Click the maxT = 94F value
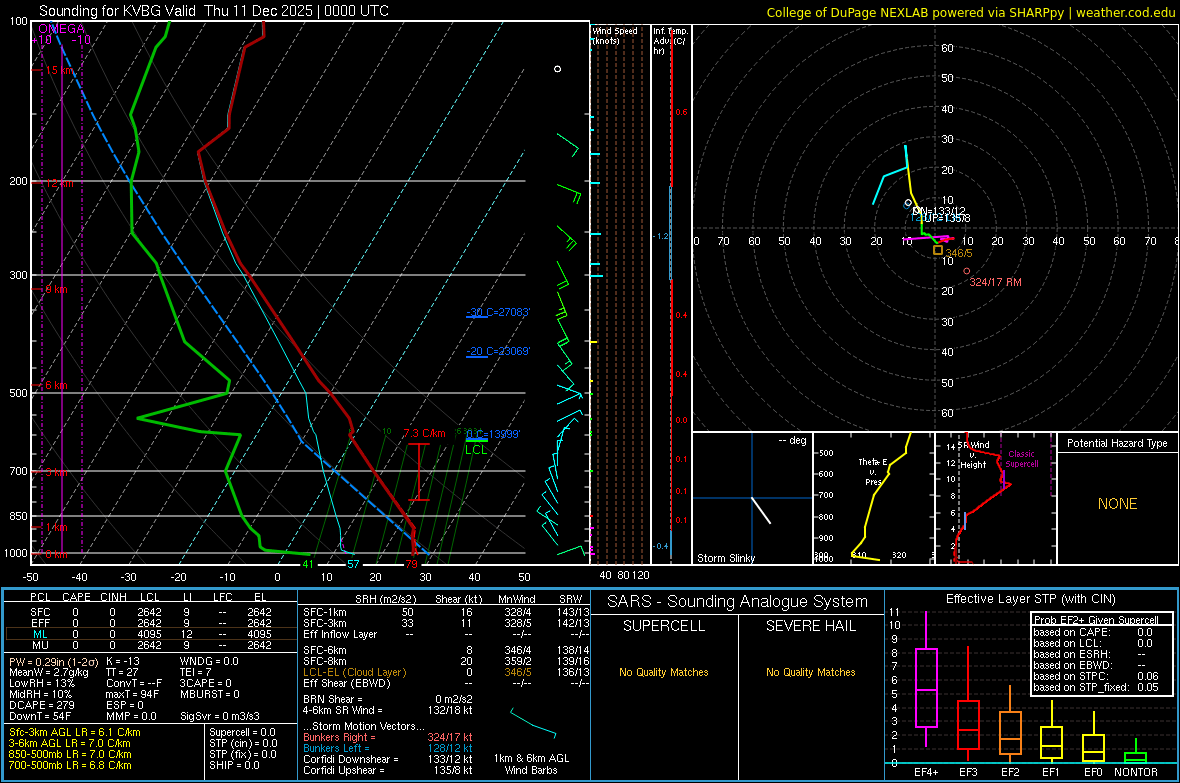This screenshot has height=783, width=1180. [132, 694]
